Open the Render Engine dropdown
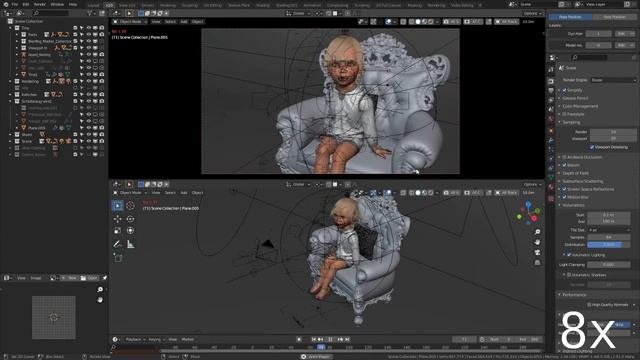The width and height of the screenshot is (640, 360). tap(613, 80)
